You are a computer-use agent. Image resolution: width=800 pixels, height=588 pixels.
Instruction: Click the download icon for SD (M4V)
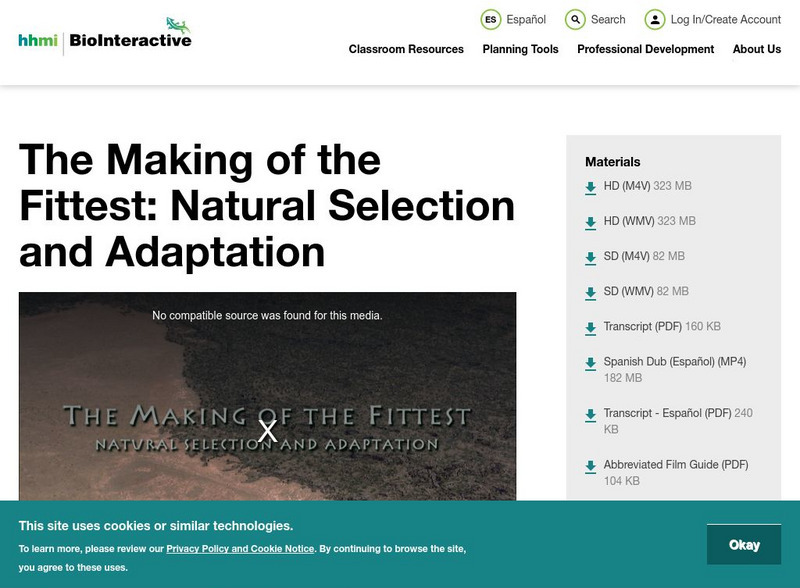point(589,260)
